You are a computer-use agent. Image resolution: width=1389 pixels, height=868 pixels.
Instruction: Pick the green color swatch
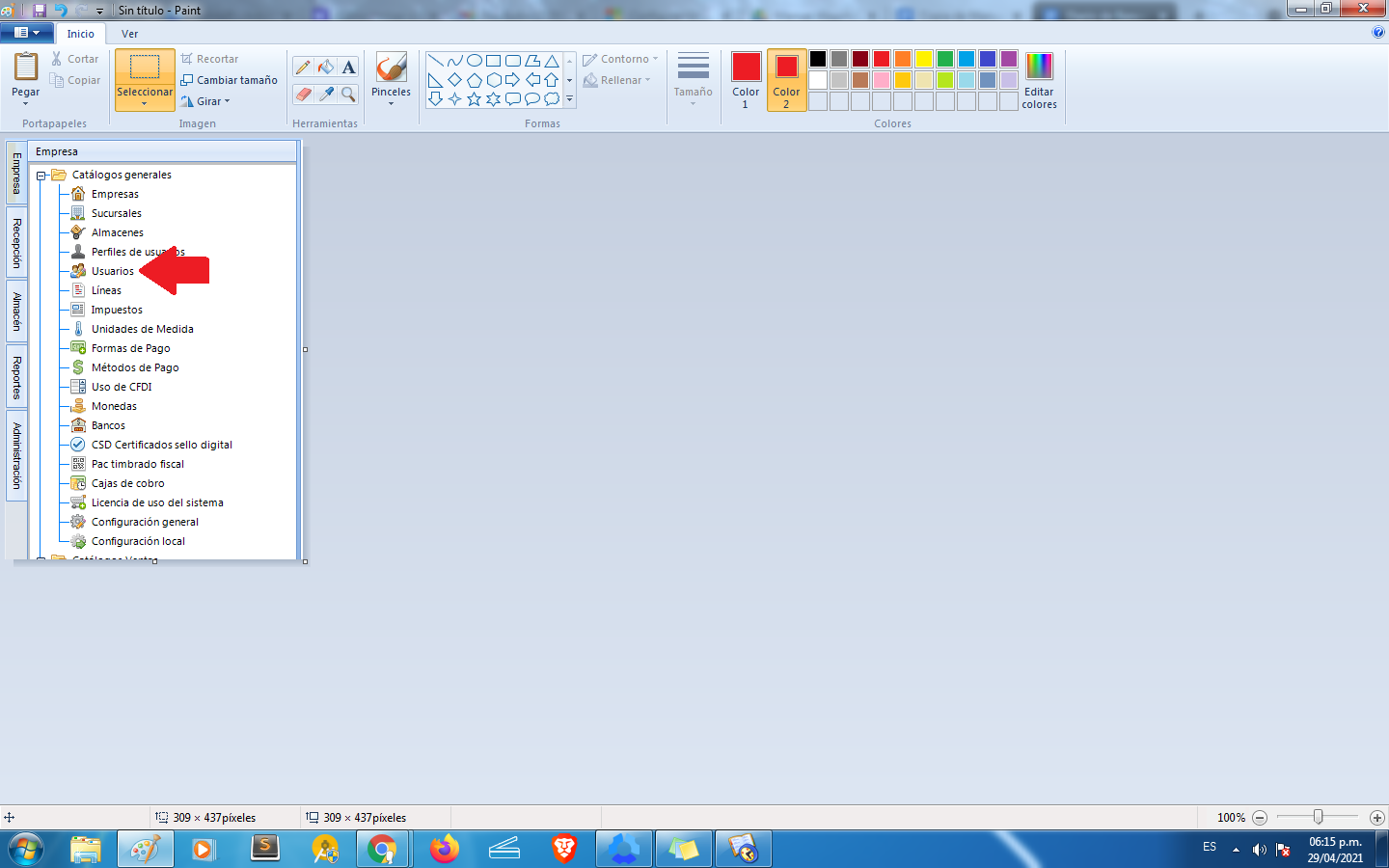(x=945, y=59)
